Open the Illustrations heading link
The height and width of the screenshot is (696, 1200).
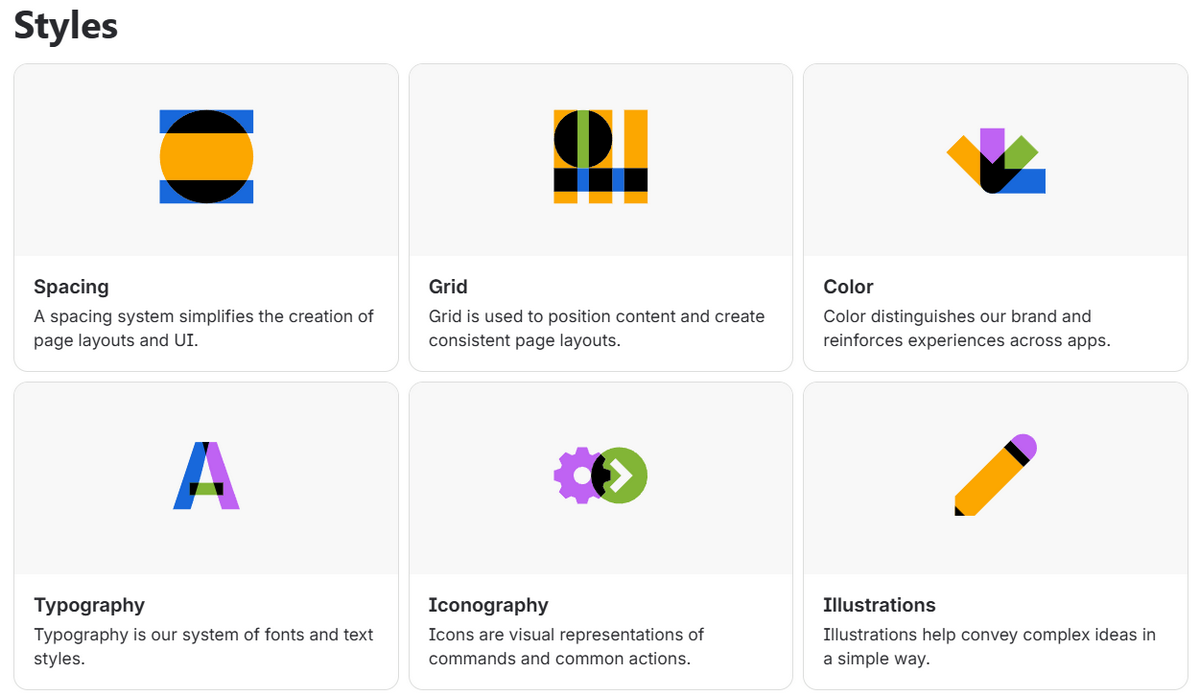pyautogui.click(x=879, y=605)
